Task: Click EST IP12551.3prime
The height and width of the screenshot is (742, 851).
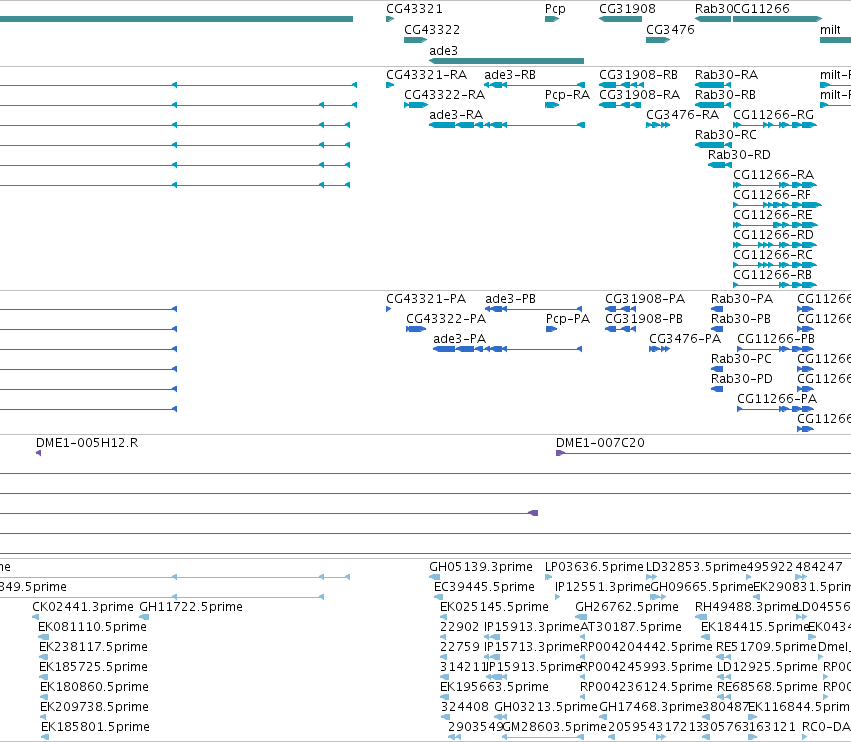Action: (558, 597)
